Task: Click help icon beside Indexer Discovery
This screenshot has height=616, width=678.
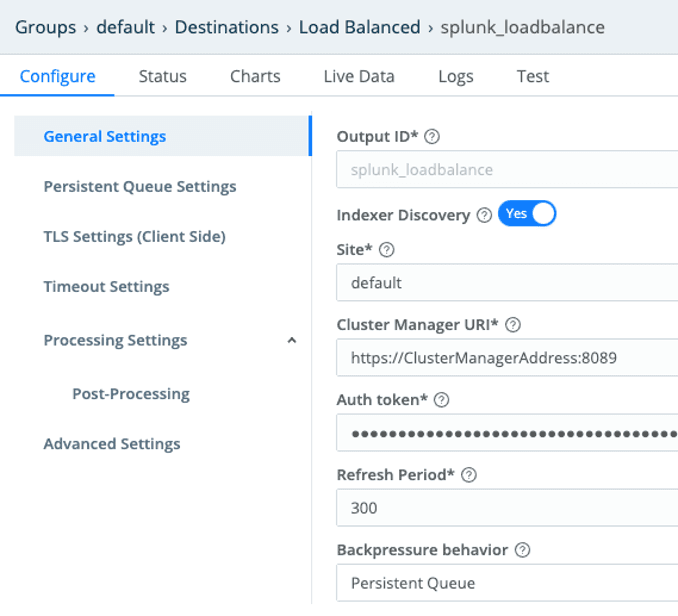Action: [x=484, y=215]
